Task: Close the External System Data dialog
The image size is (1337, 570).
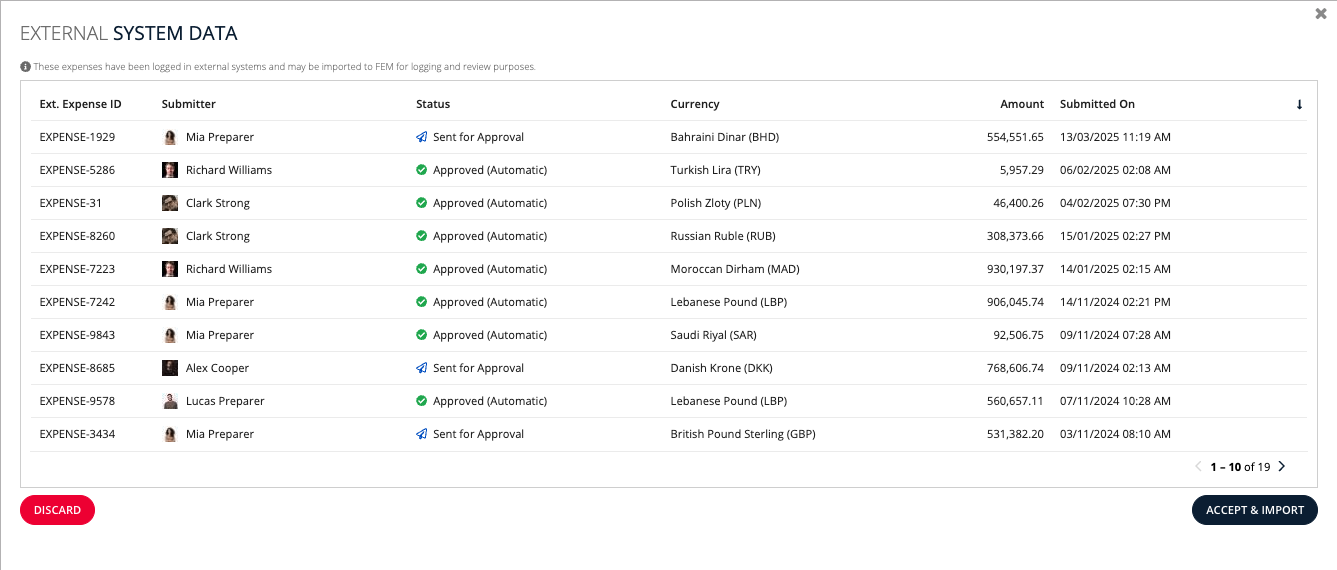Action: 1321,14
